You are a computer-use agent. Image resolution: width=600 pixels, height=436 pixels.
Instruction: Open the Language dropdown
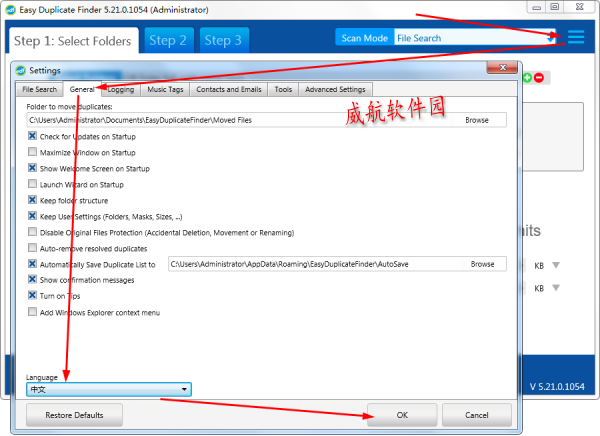coord(109,389)
